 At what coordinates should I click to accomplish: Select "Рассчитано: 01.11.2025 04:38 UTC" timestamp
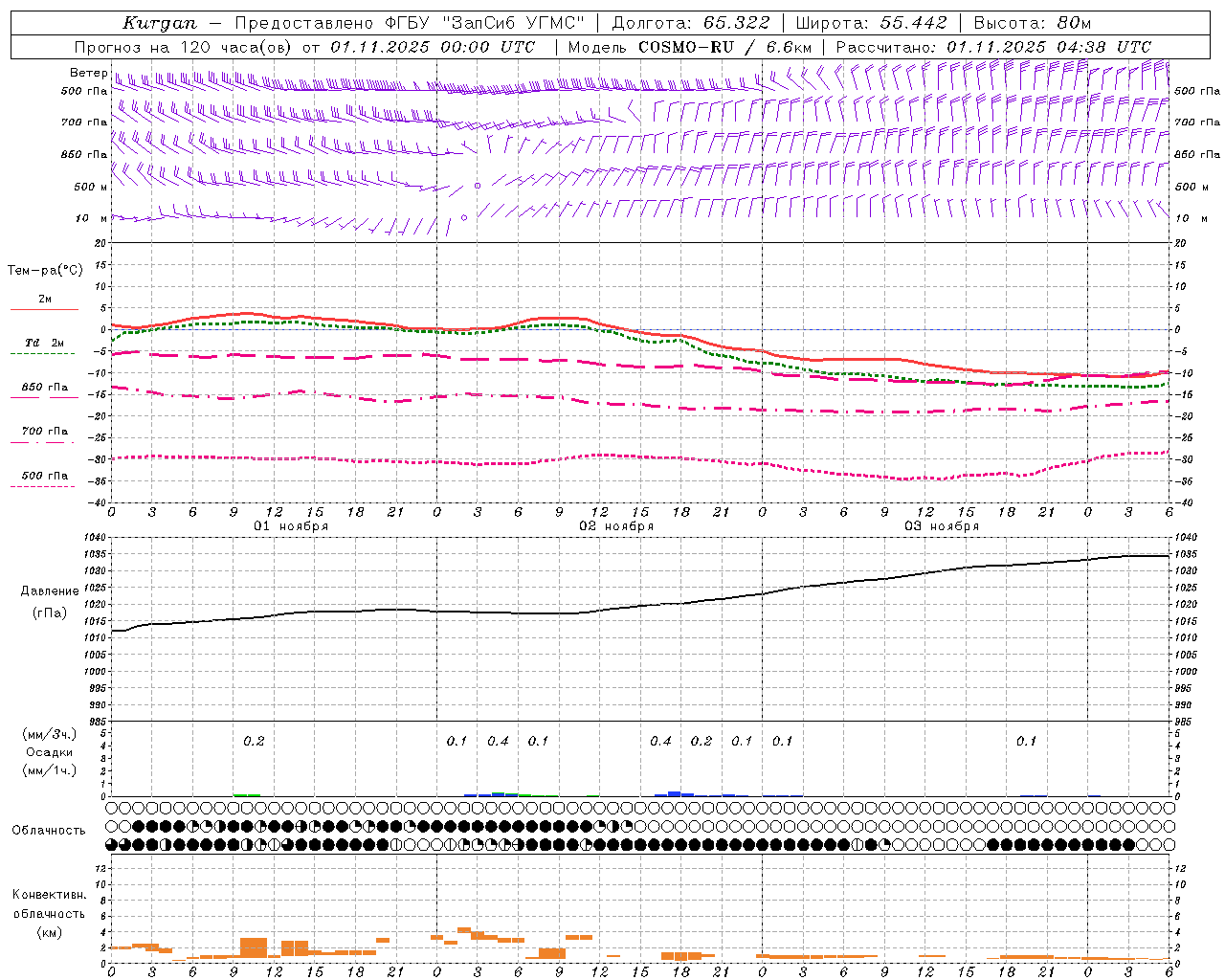click(x=993, y=47)
